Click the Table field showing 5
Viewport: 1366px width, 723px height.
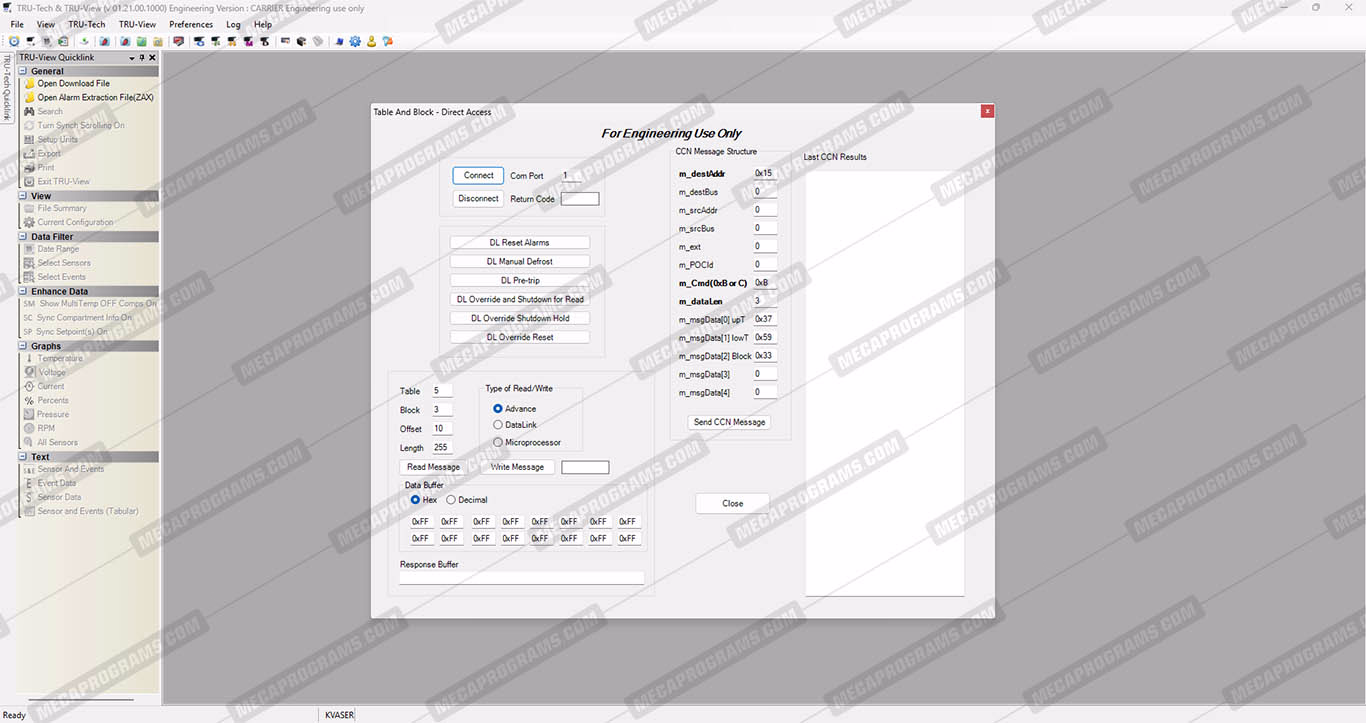[441, 391]
